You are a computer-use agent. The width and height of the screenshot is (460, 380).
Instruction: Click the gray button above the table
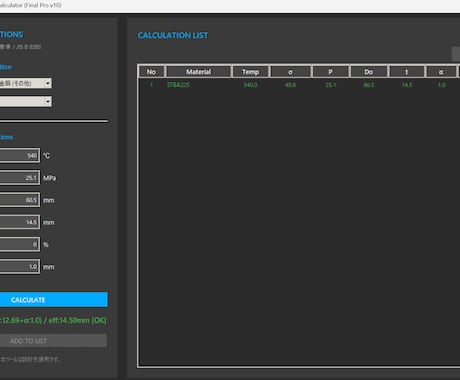point(456,54)
